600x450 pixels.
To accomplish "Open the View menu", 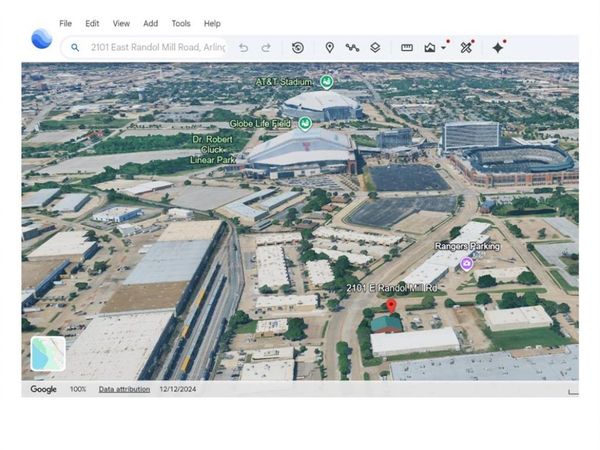I will pyautogui.click(x=121, y=24).
